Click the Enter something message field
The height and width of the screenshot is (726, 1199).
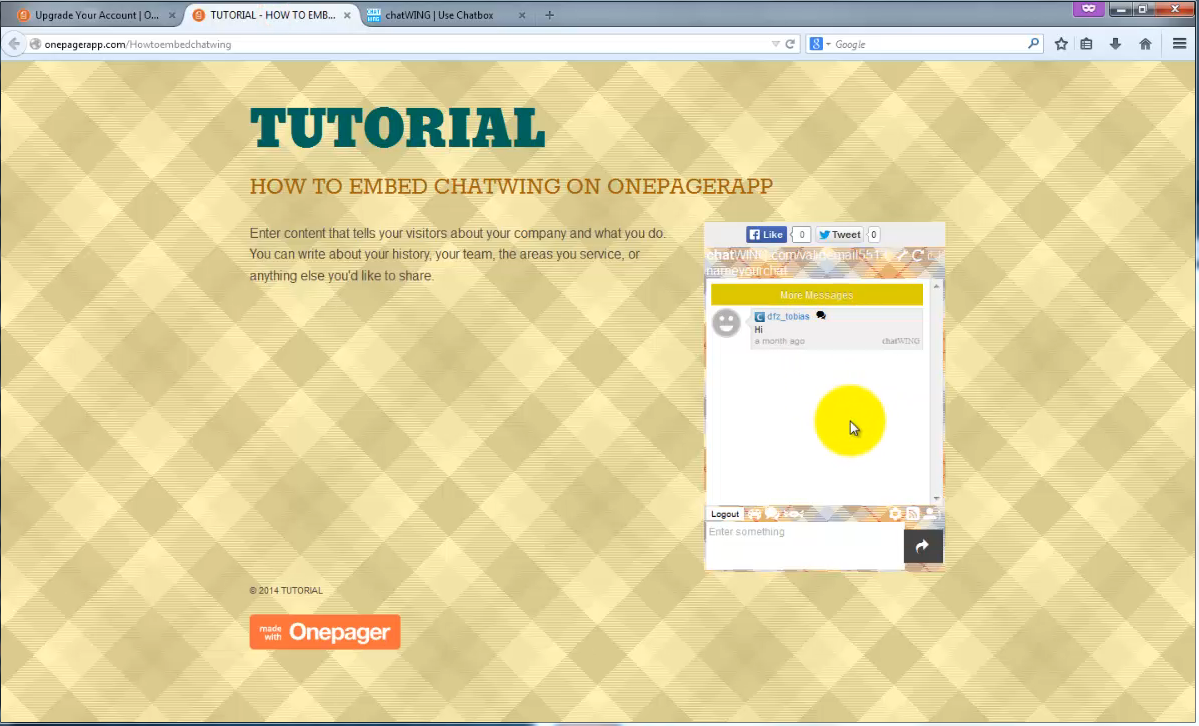[804, 545]
